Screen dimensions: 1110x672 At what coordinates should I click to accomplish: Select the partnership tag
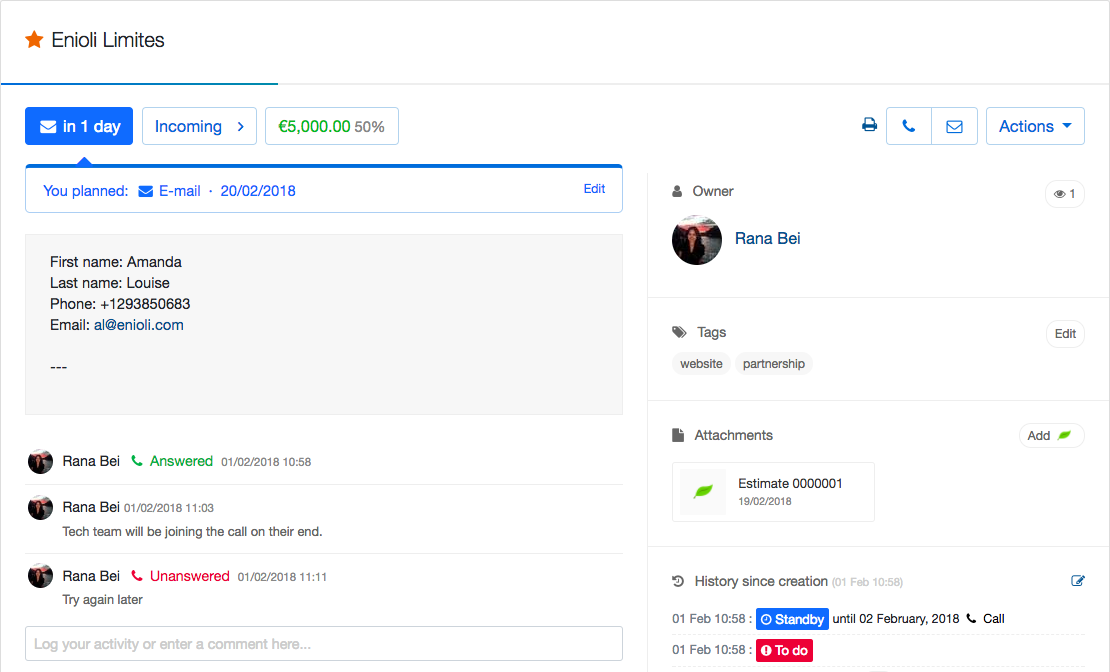(773, 364)
